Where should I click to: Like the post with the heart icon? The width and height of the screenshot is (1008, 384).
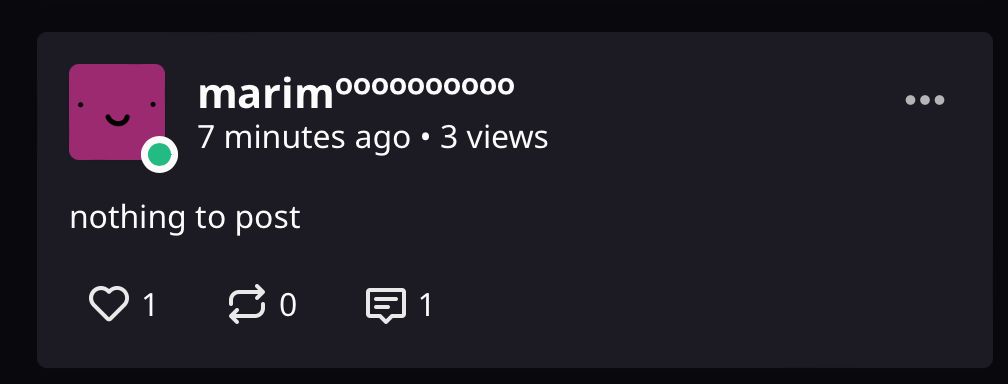(x=109, y=304)
